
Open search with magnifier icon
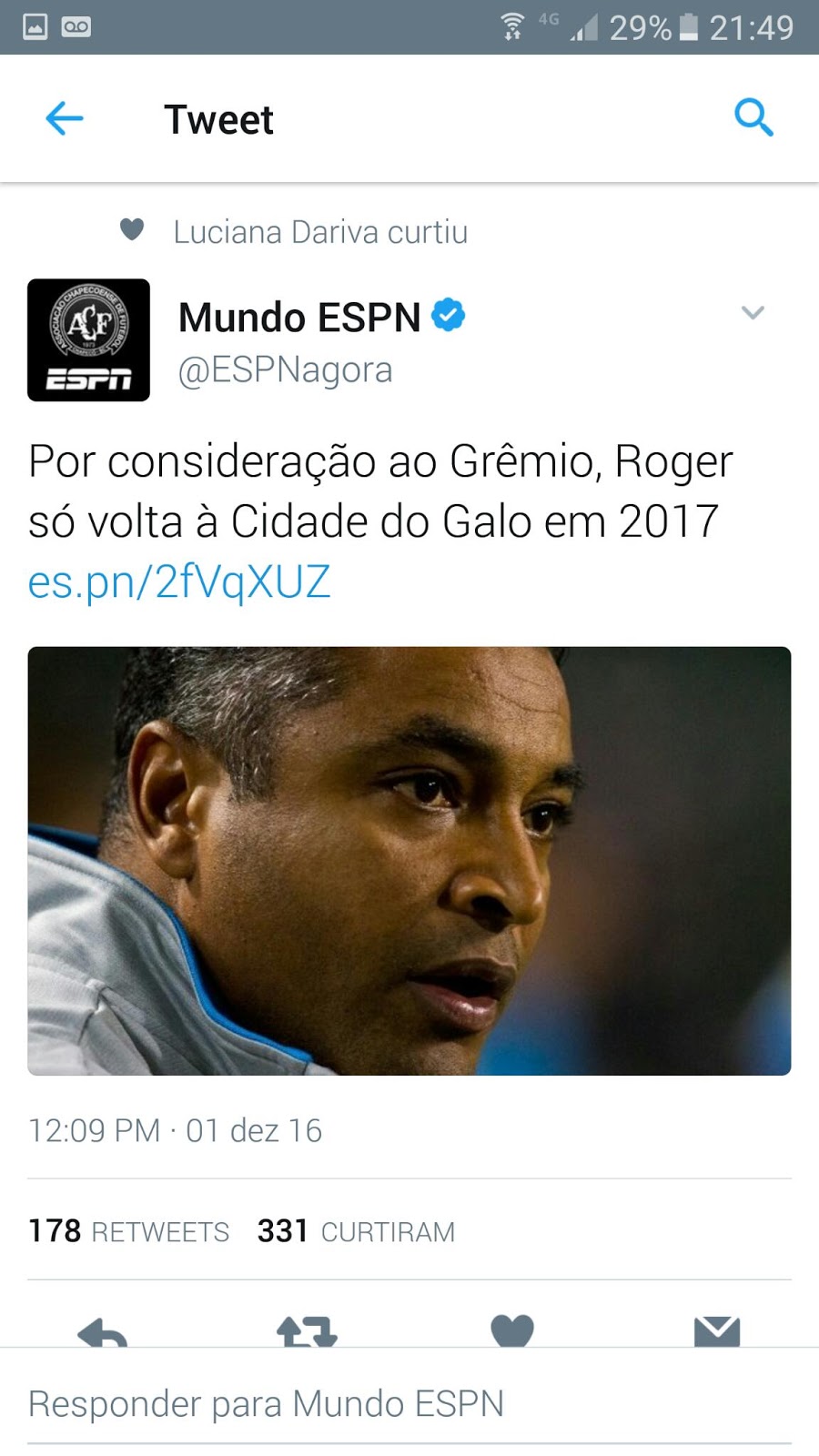coord(753,117)
